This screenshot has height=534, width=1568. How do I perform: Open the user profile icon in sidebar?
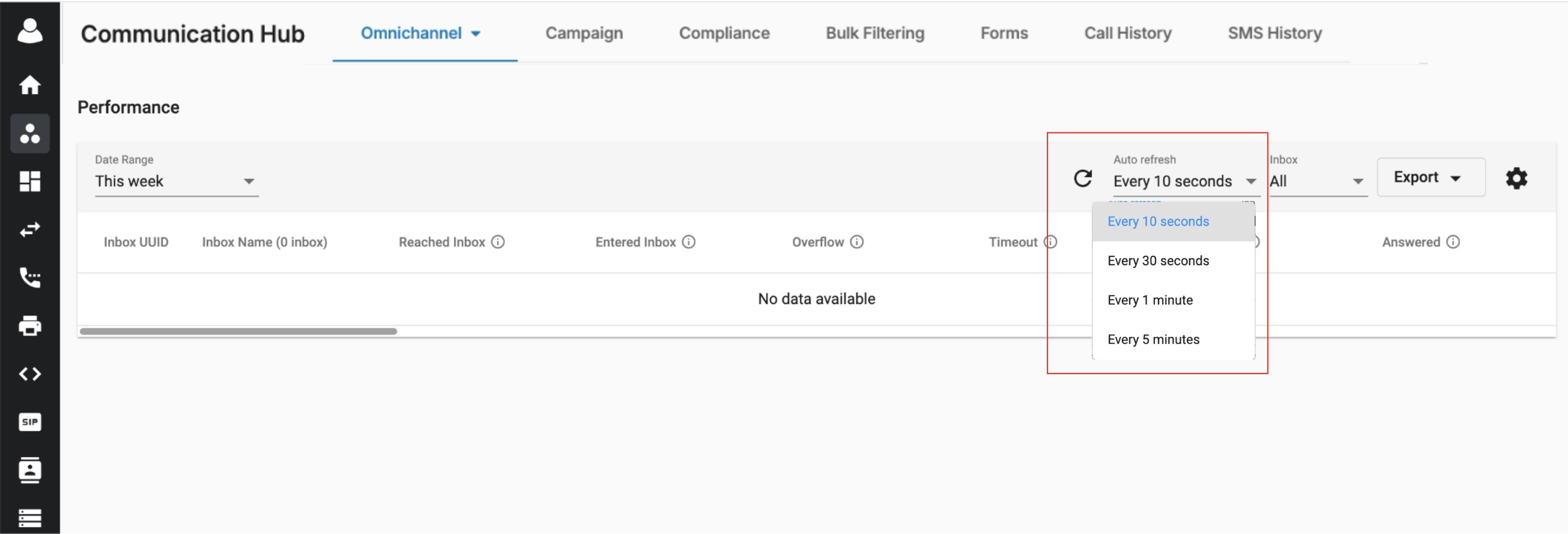click(x=30, y=31)
